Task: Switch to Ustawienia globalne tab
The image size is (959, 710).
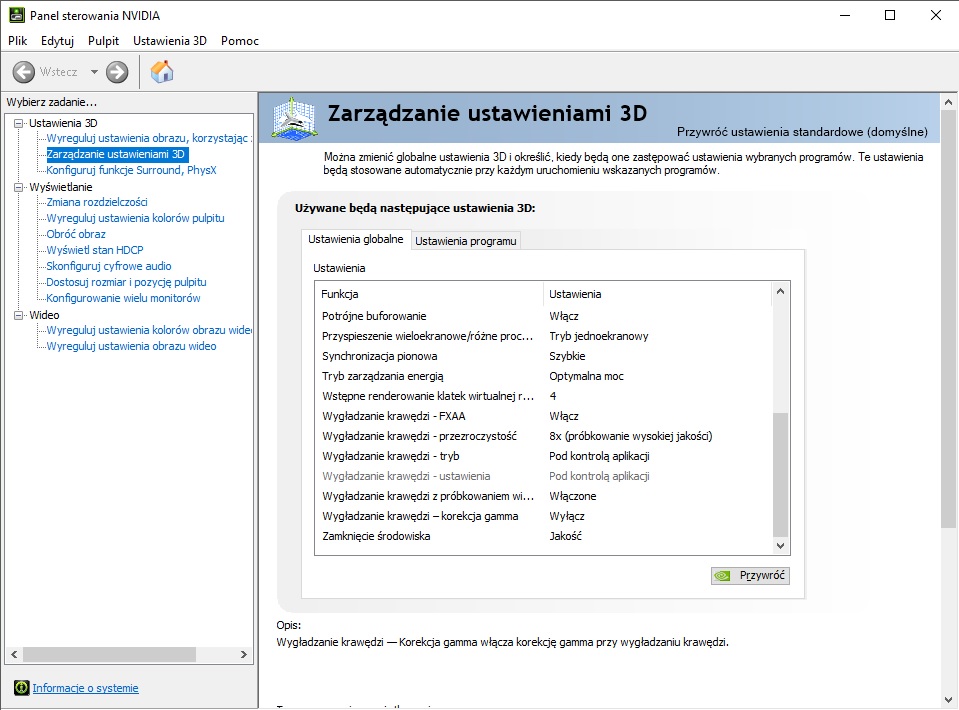Action: point(355,239)
